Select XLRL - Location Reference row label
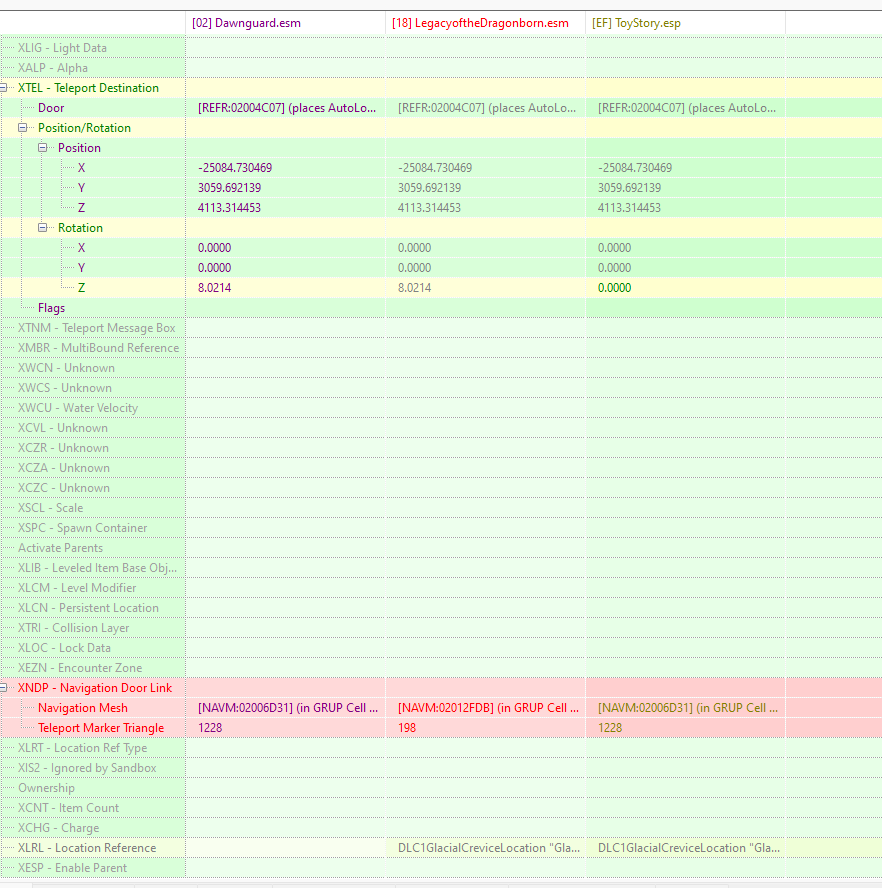 tap(87, 848)
